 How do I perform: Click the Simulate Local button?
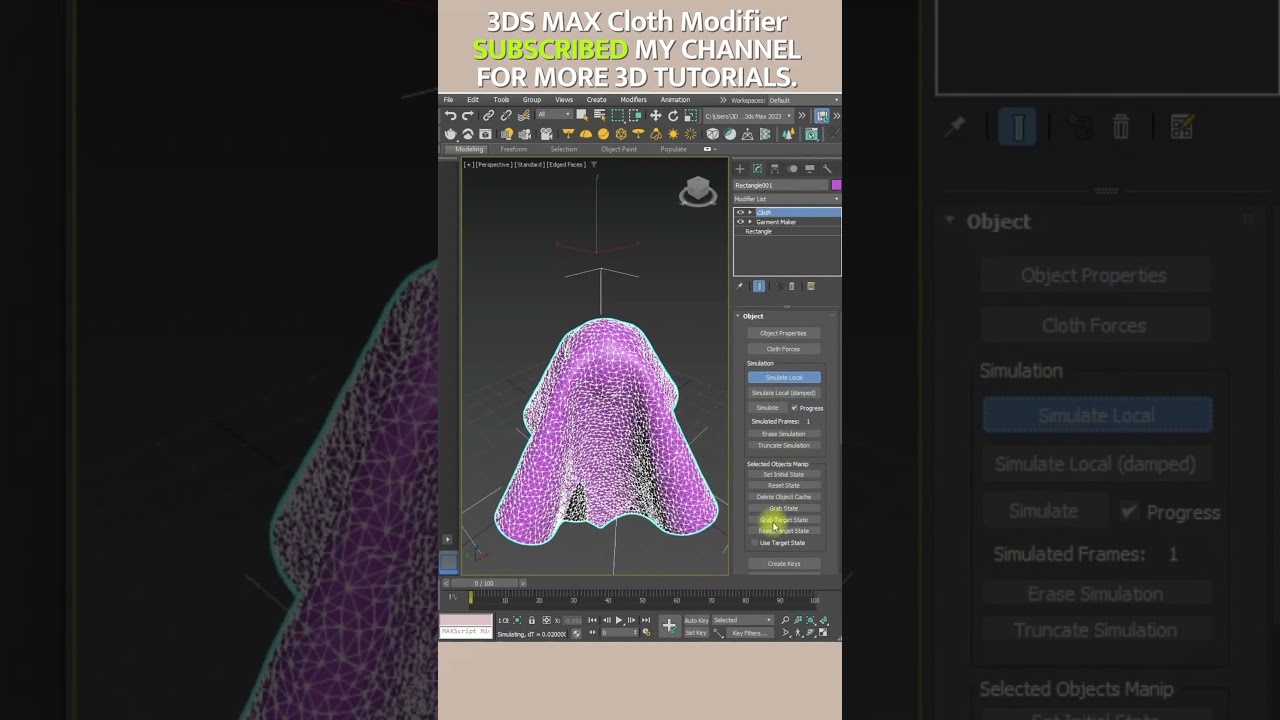pos(784,377)
